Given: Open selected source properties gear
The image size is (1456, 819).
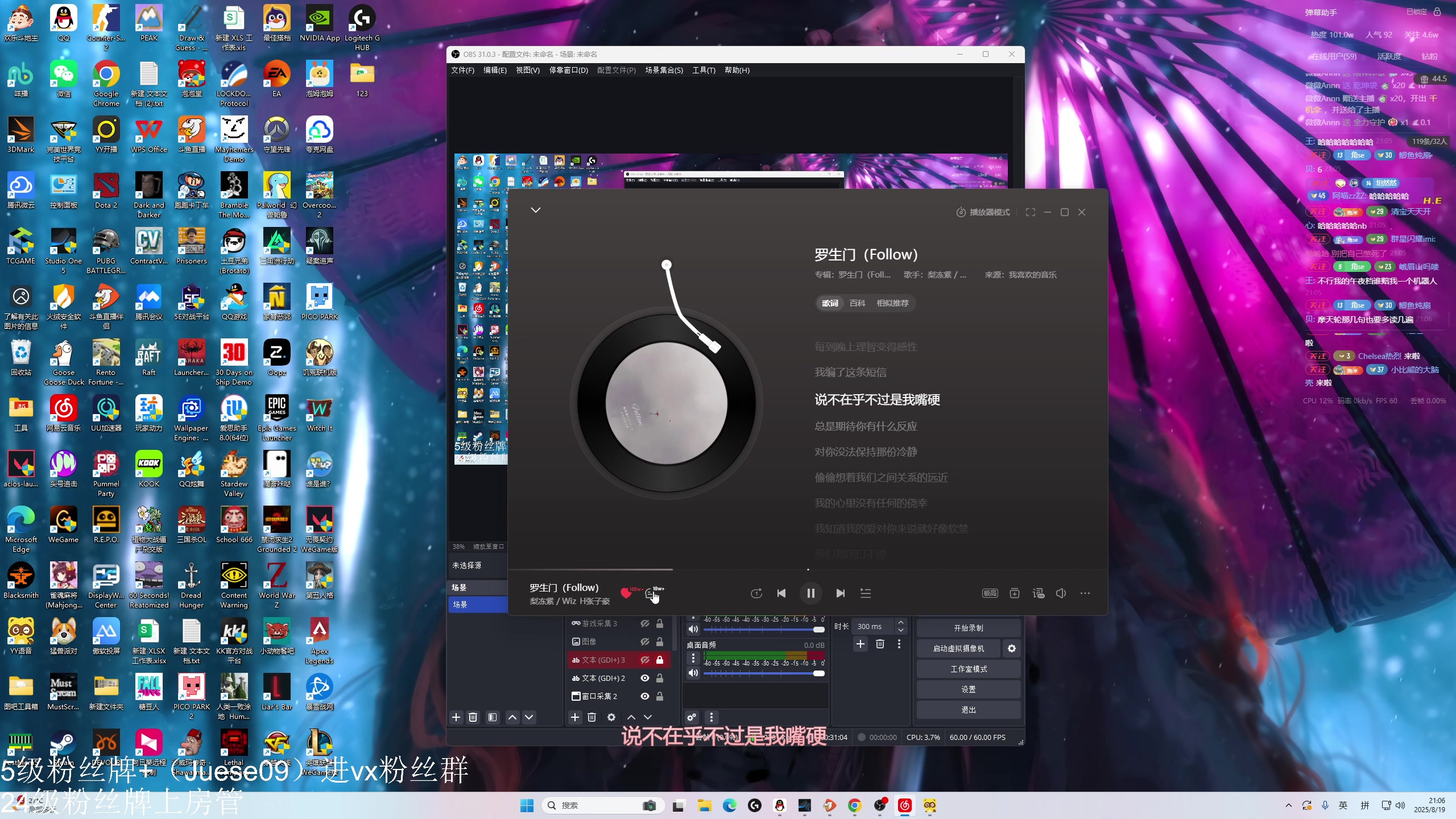Looking at the screenshot, I should click(x=611, y=717).
